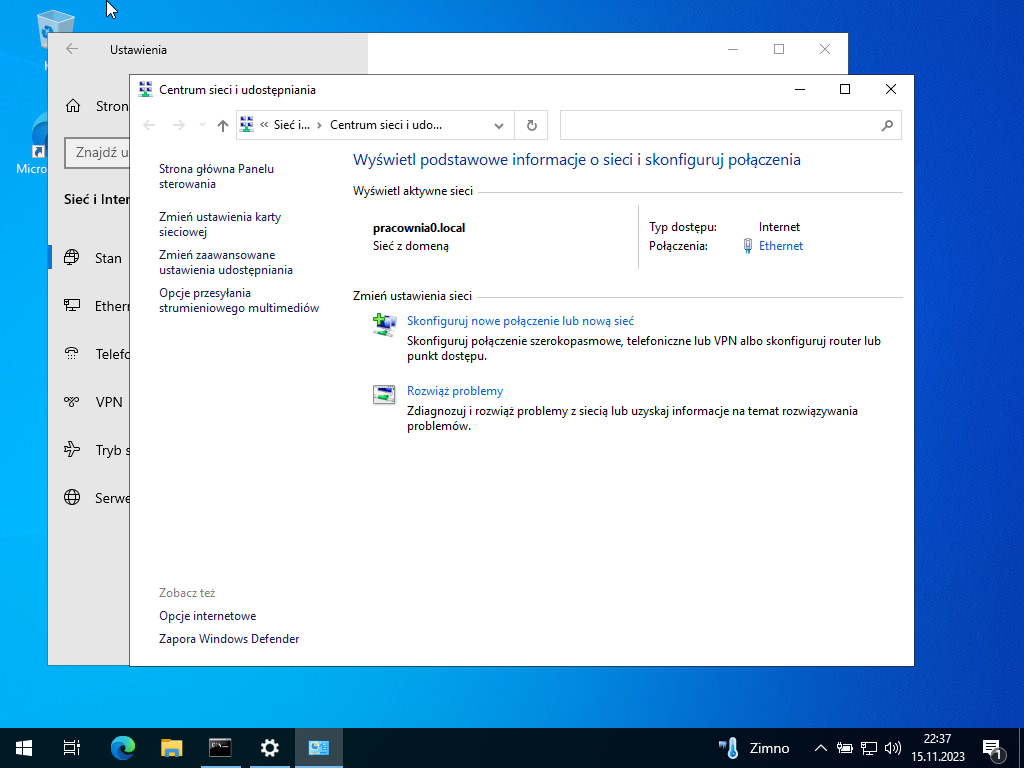This screenshot has width=1024, height=768.
Task: Click 'Sieć z domeną' text
Action: pos(410,246)
